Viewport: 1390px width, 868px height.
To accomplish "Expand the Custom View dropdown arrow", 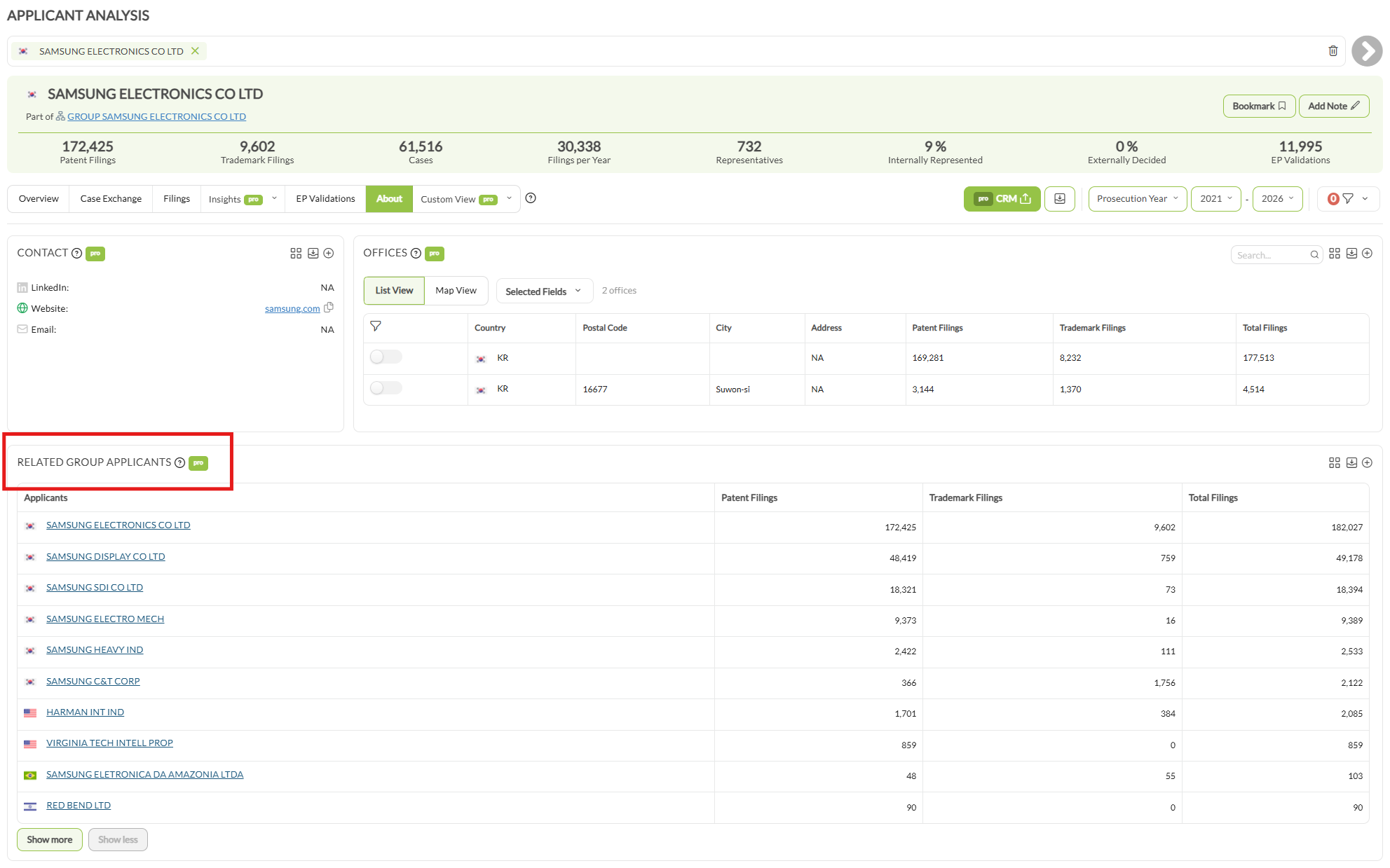I will pos(509,199).
